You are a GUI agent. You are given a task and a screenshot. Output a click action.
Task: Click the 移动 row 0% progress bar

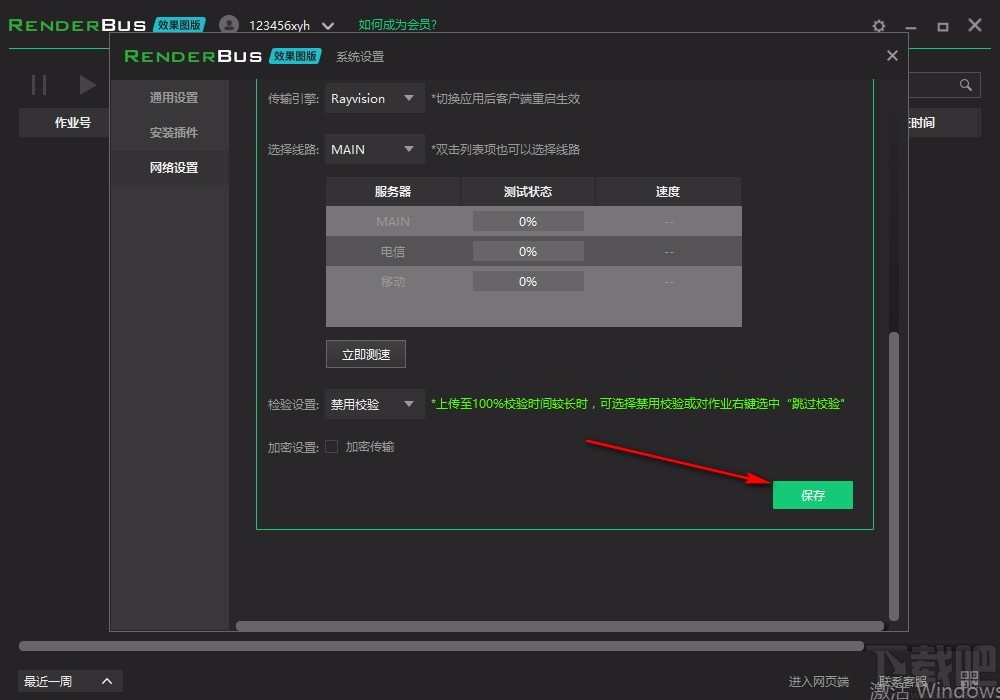(528, 281)
